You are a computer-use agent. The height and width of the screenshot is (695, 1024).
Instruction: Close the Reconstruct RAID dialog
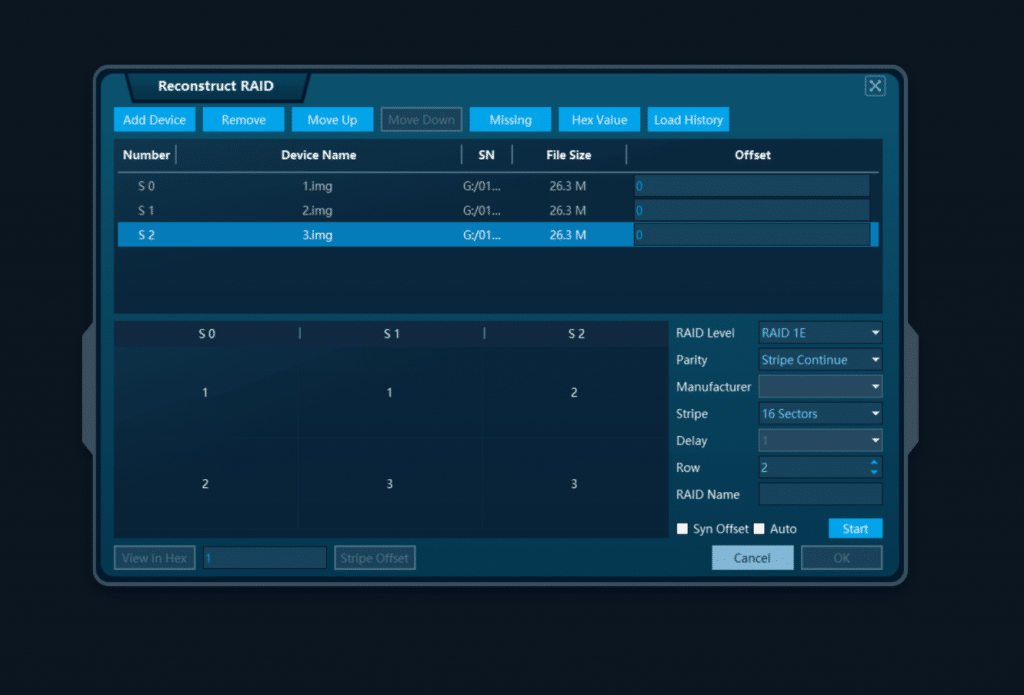(x=875, y=86)
